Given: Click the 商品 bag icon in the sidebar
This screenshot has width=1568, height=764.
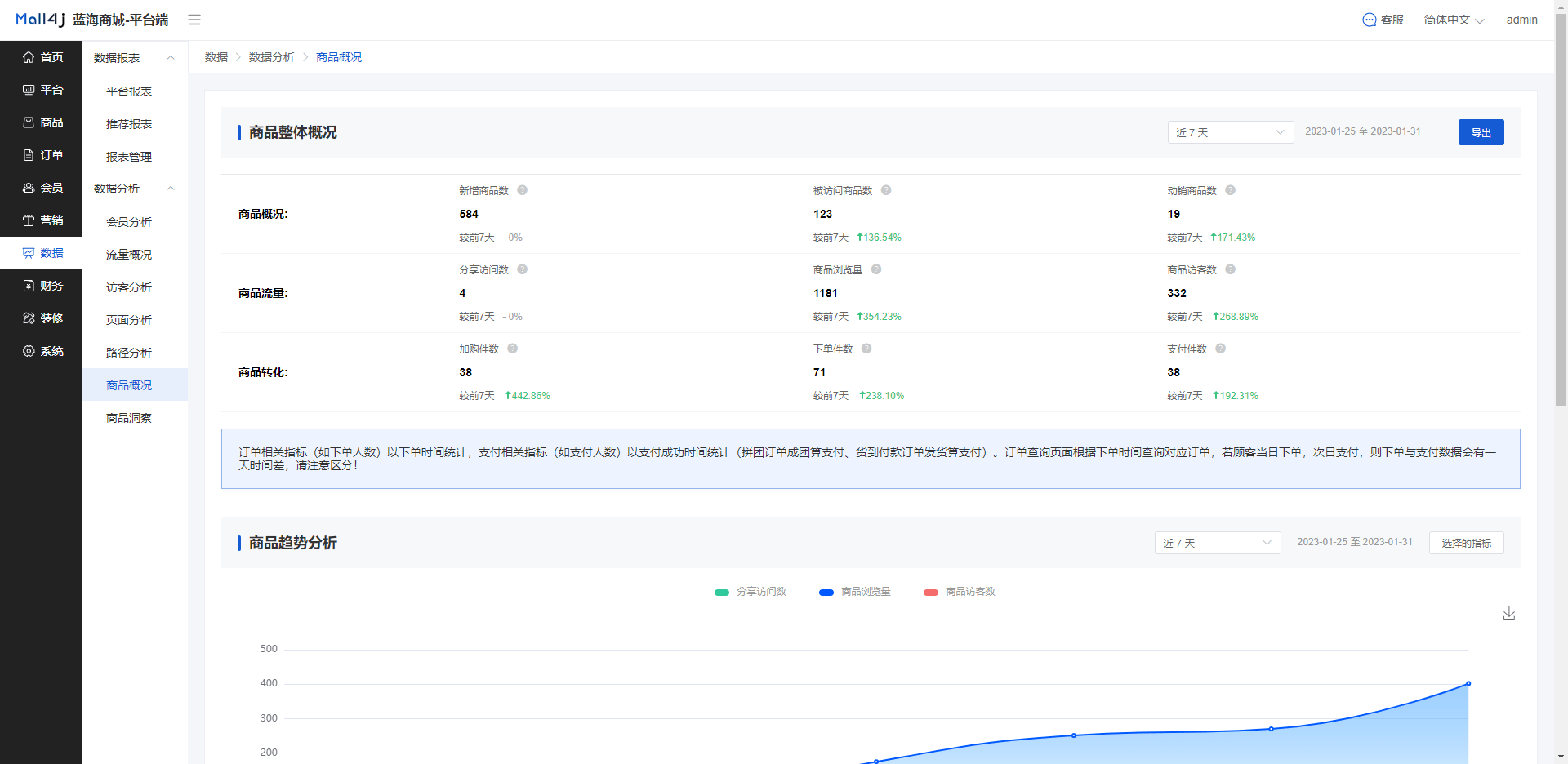Looking at the screenshot, I should tap(29, 122).
